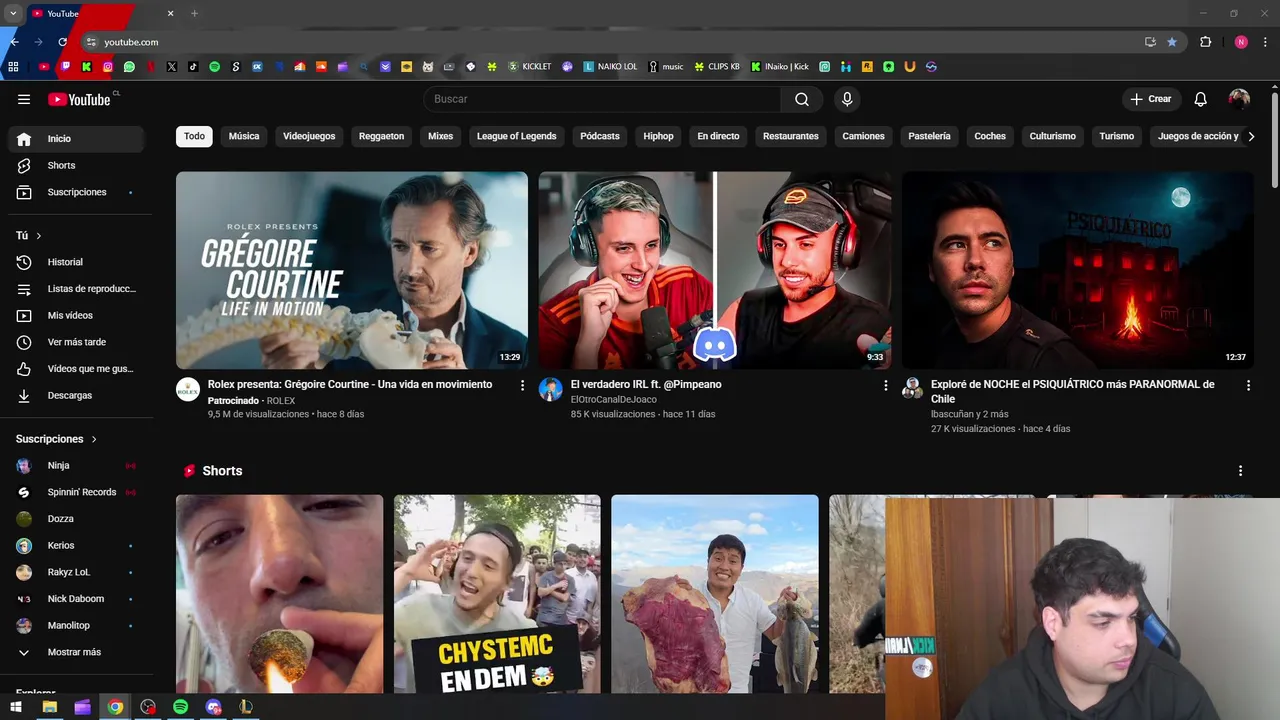Click the page vertical scrollbar
Viewport: 1280px width, 720px height.
1275,138
